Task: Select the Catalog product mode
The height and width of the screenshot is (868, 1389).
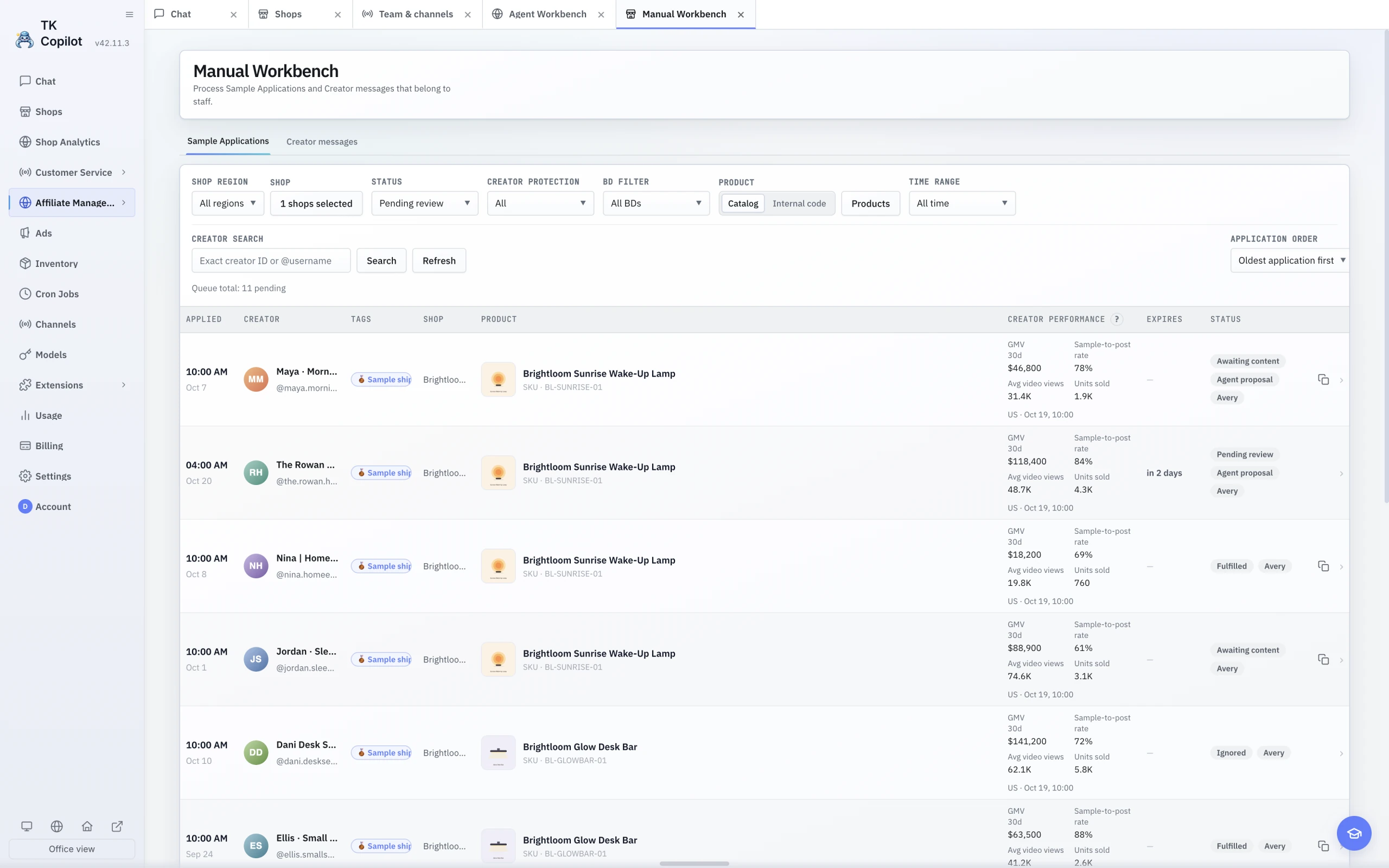Action: [743, 203]
